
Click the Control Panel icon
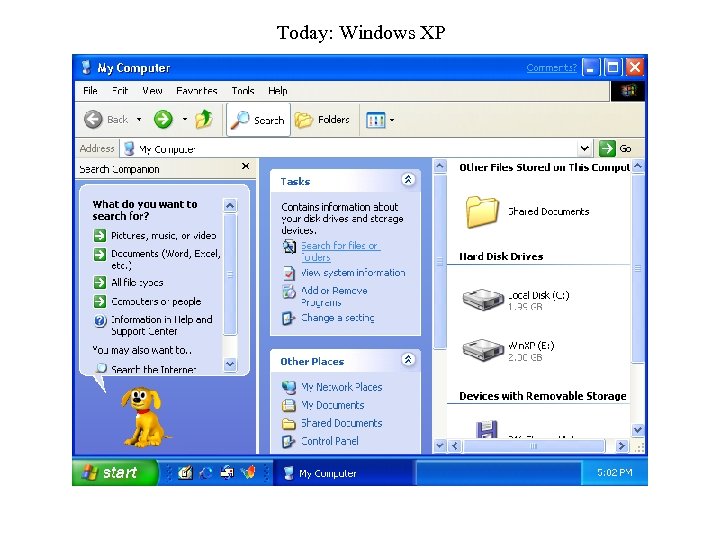(x=288, y=441)
